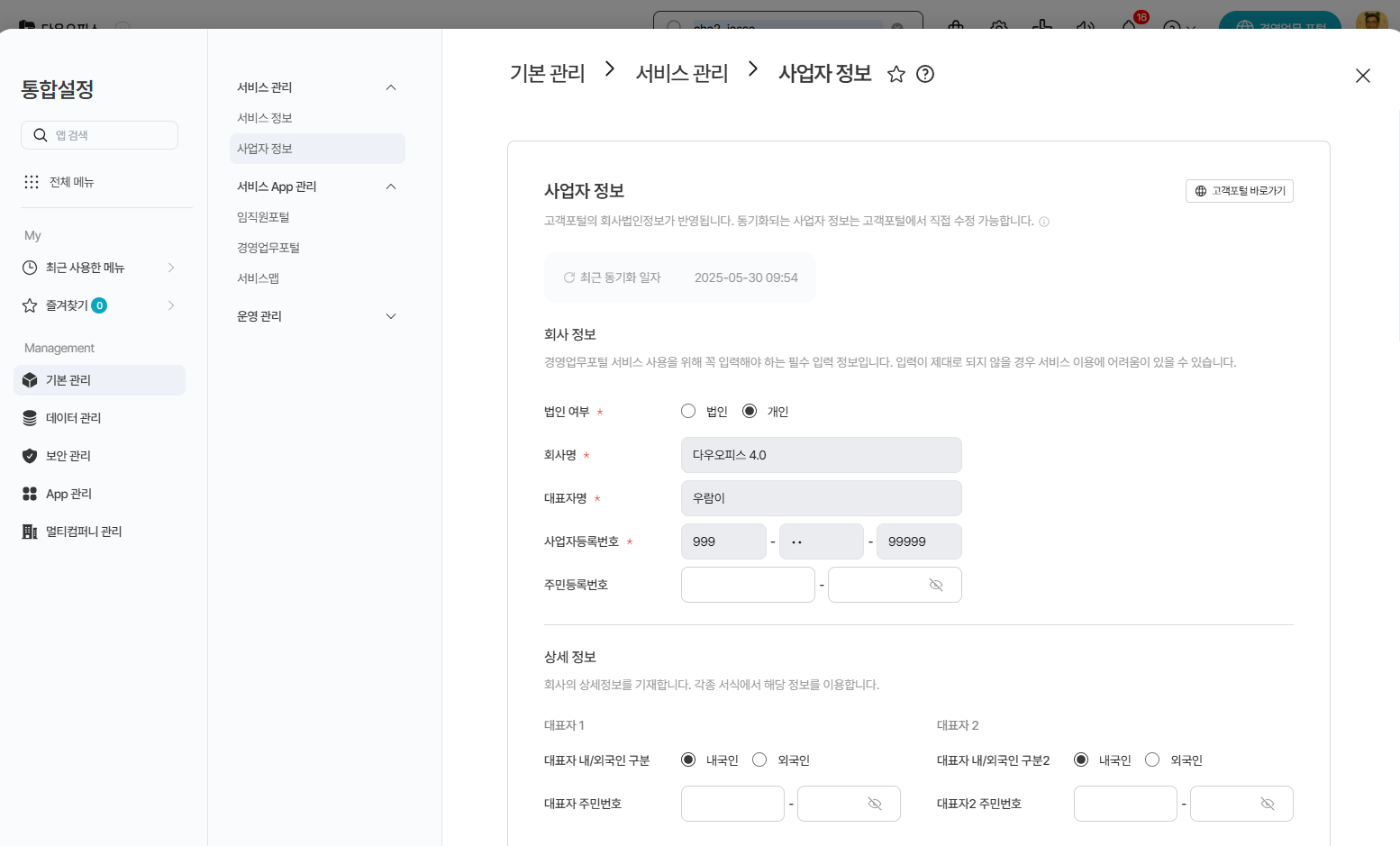Expand 최근 사용한 메뉴 submenu

coord(171,268)
